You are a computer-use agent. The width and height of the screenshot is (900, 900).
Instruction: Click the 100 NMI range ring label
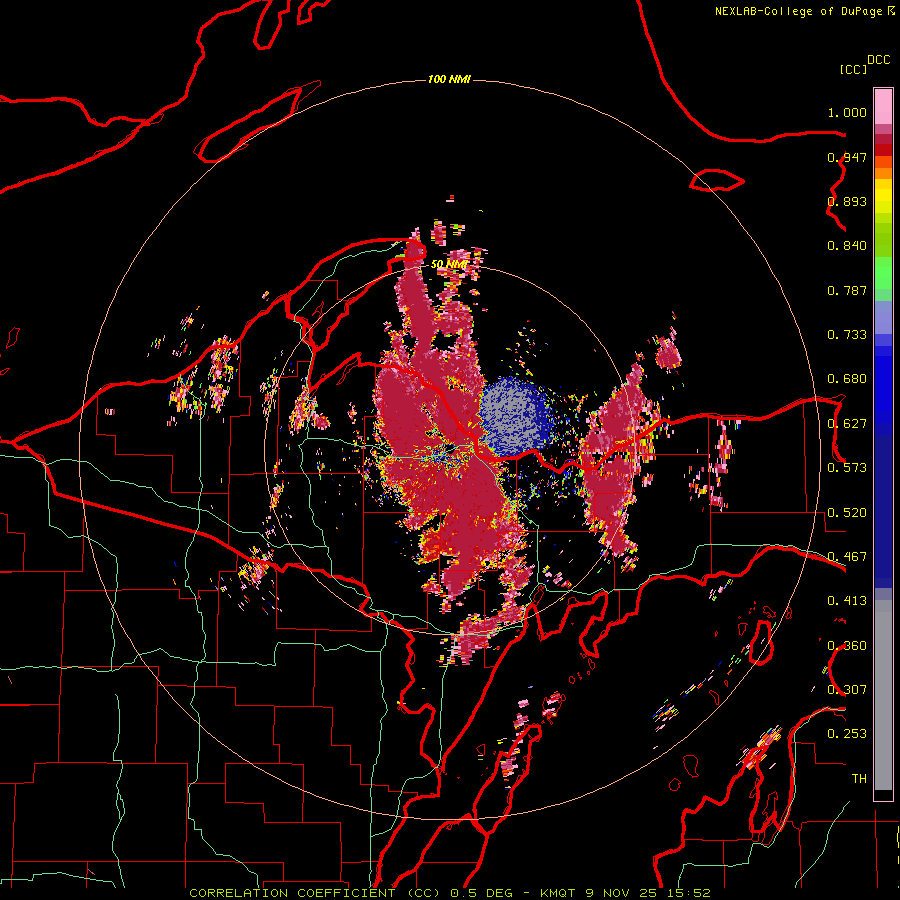pos(449,79)
